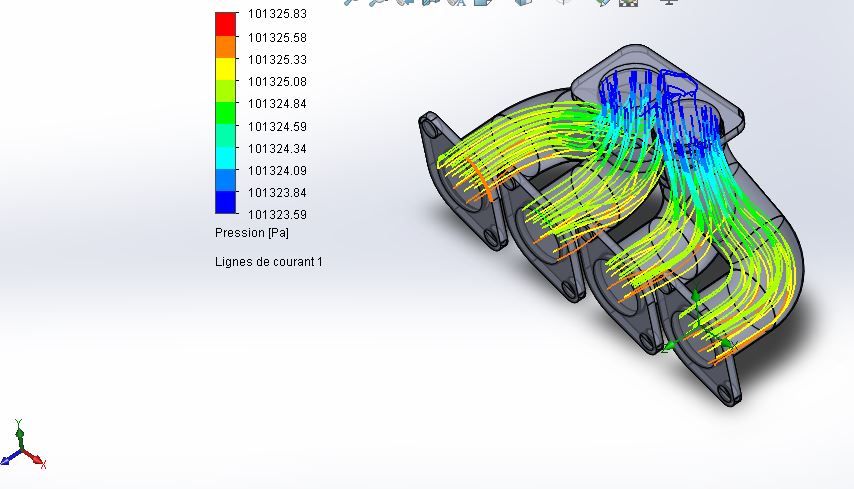This screenshot has height=489, width=854.
Task: Click the Pression [Pa] legend title
Action: tap(251, 233)
